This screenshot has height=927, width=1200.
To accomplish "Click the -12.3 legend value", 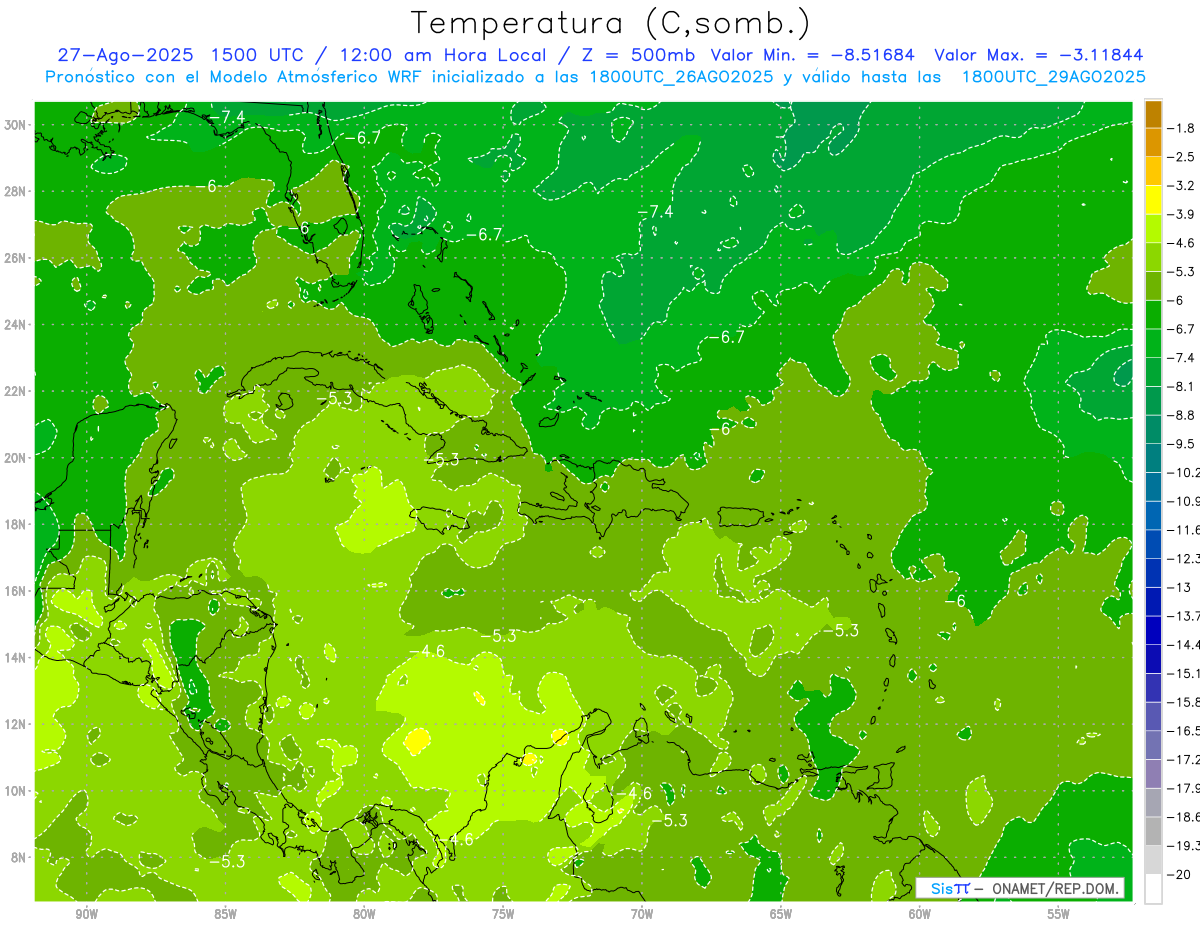I will click(x=1183, y=559).
